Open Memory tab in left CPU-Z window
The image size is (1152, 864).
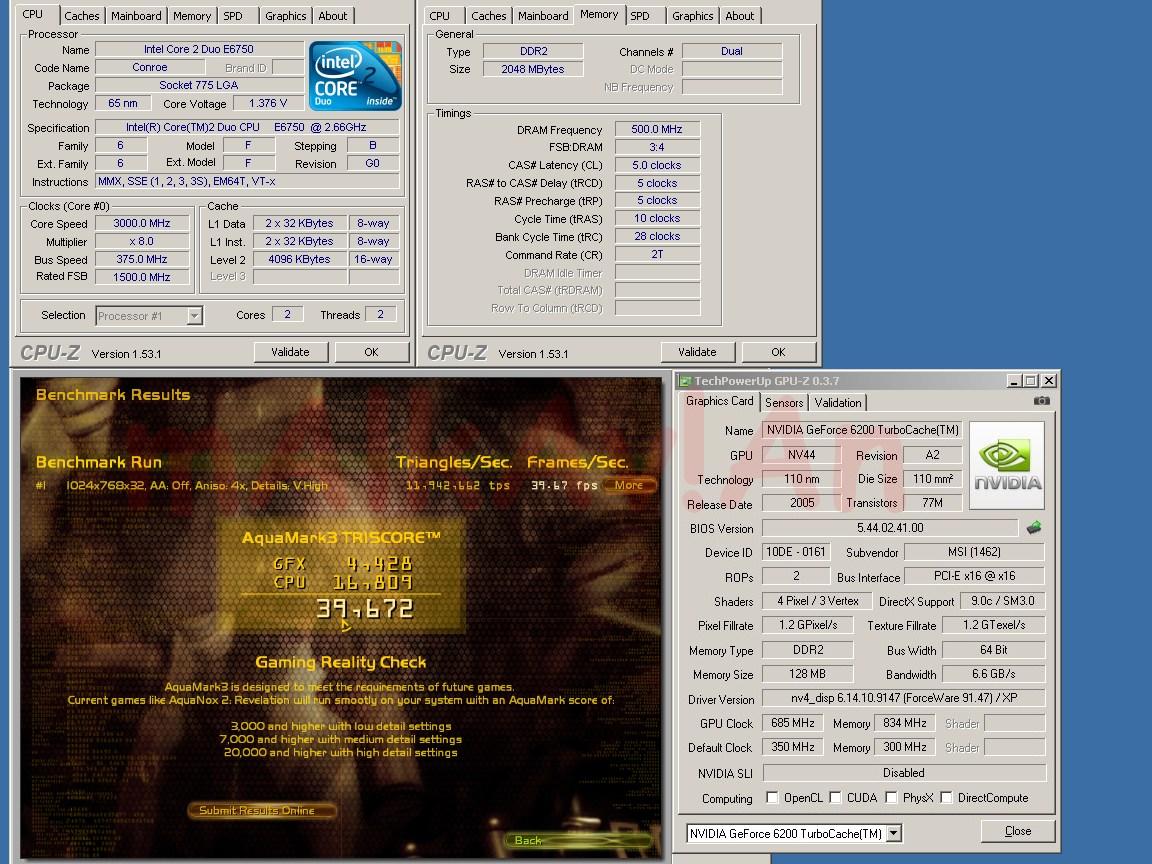[x=192, y=16]
